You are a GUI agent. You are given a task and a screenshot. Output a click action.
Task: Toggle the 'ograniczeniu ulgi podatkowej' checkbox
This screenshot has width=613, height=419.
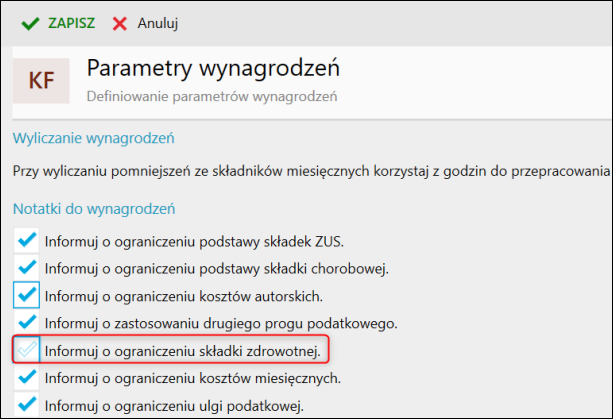pos(27,405)
